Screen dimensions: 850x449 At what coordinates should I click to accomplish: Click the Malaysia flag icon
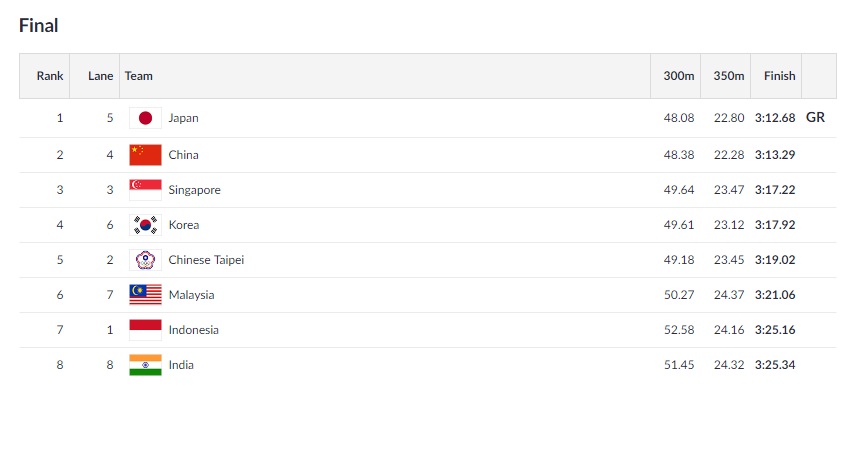pyautogui.click(x=145, y=295)
